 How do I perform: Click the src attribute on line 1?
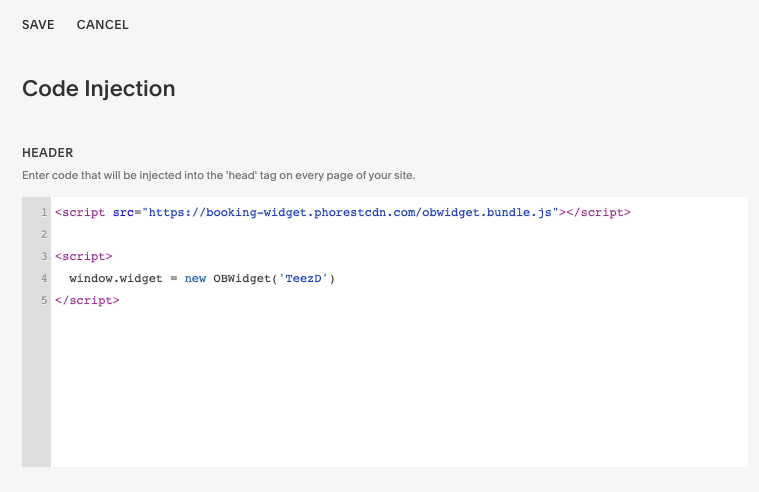click(123, 213)
